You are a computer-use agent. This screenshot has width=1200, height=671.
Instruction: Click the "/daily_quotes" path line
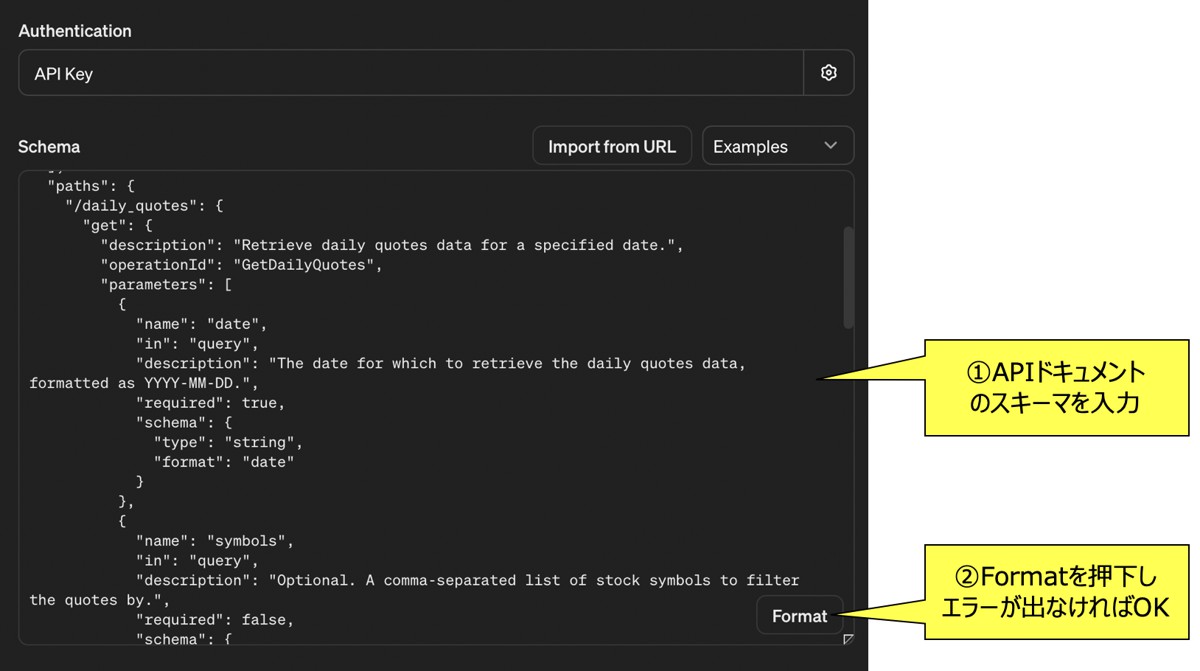click(143, 206)
